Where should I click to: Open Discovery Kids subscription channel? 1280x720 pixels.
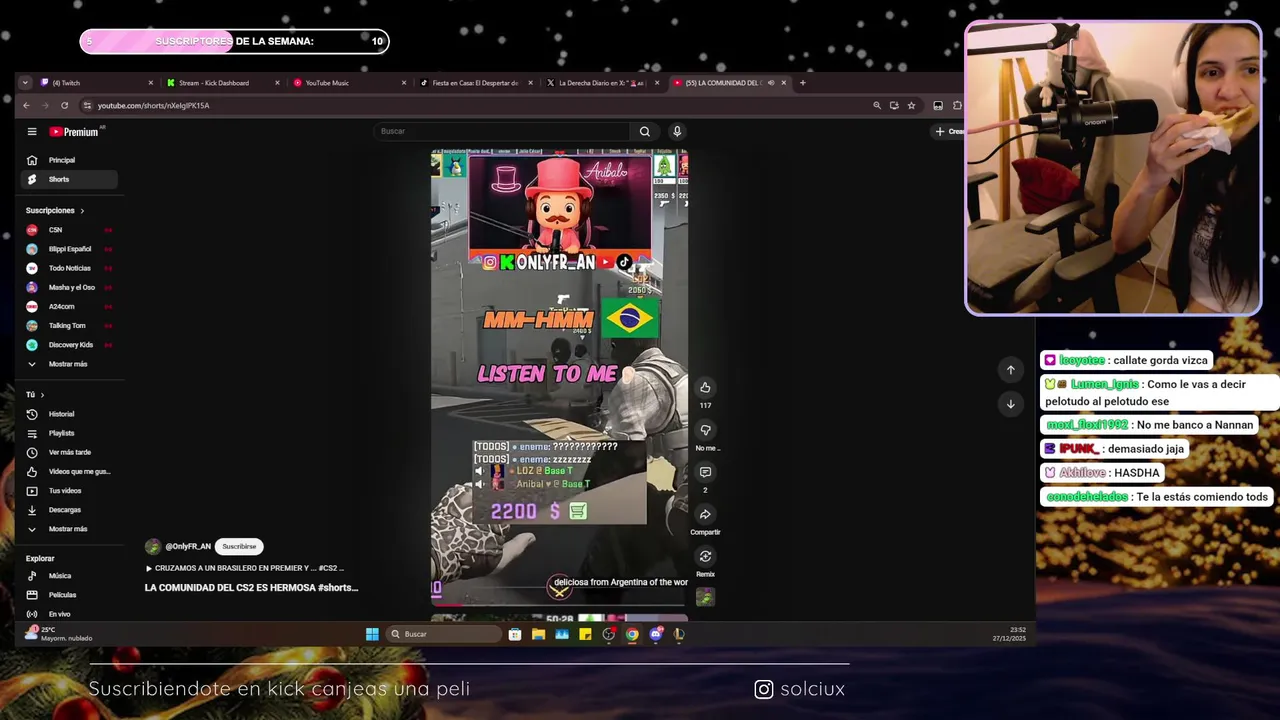(70, 345)
